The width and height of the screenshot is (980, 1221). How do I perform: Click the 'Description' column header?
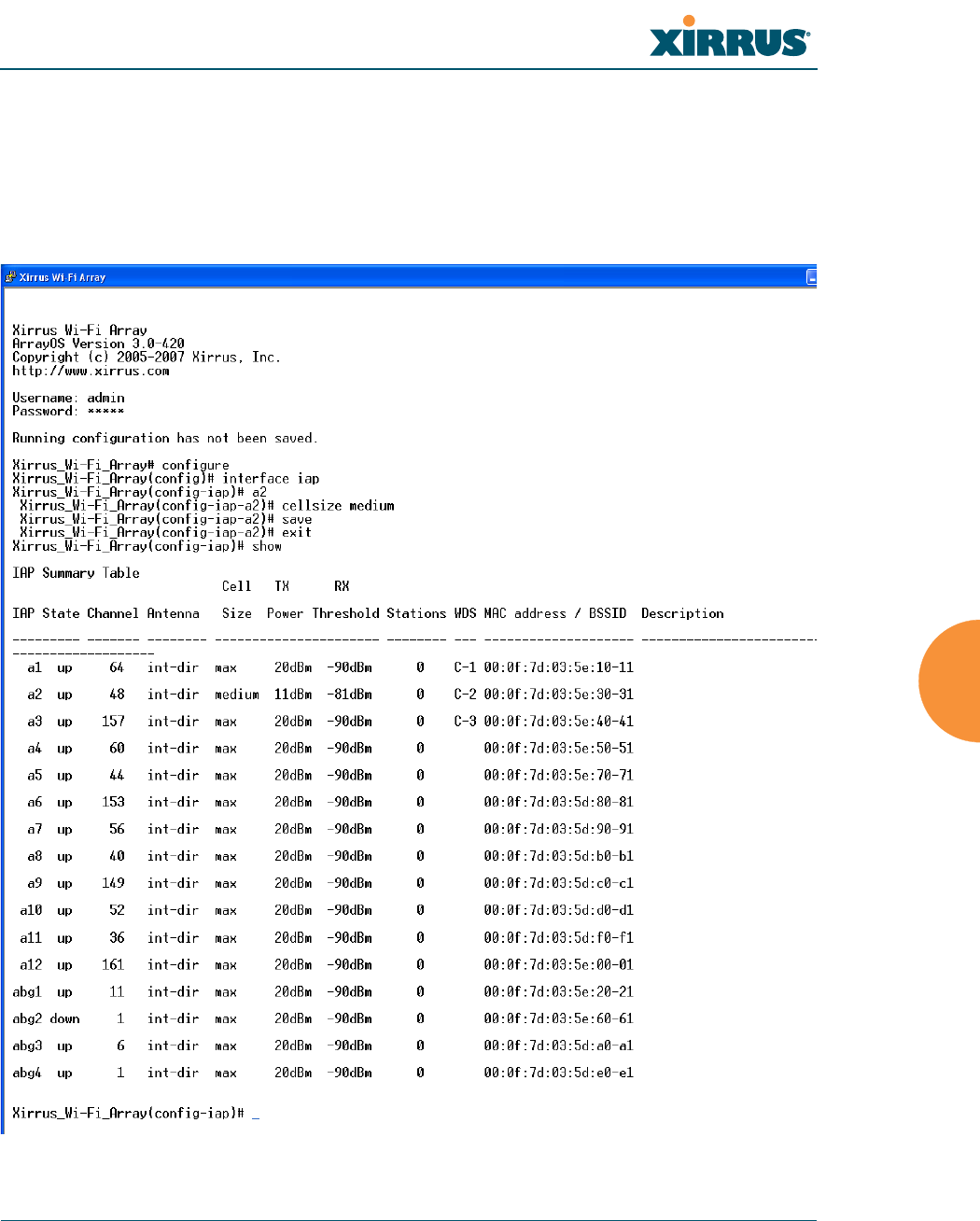(682, 613)
